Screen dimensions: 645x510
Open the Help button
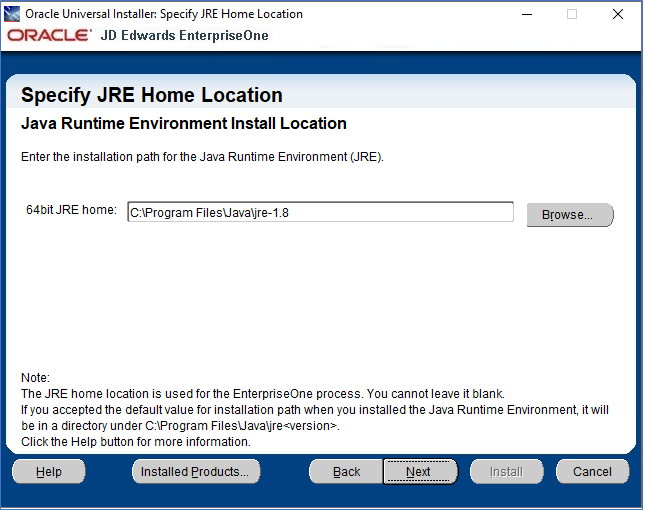click(x=49, y=471)
